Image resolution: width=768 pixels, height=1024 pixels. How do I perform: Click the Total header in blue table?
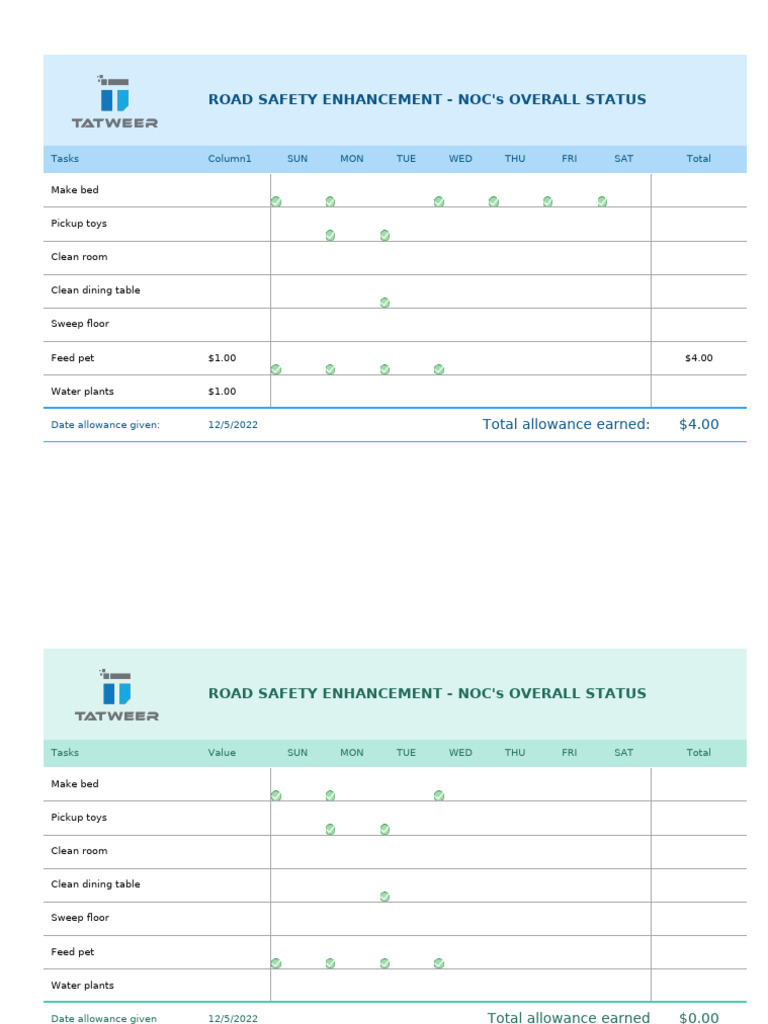pos(698,159)
